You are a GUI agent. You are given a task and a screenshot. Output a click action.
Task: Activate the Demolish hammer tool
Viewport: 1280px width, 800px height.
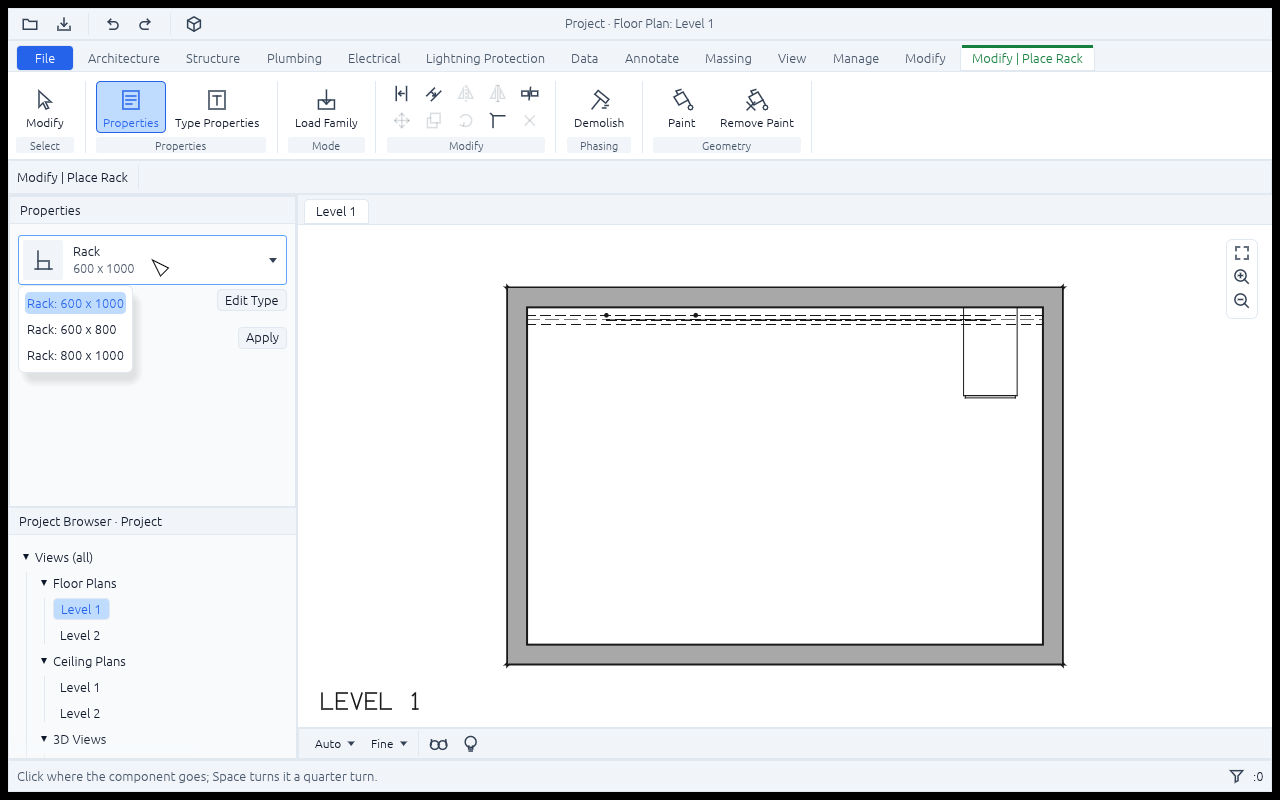[x=599, y=108]
